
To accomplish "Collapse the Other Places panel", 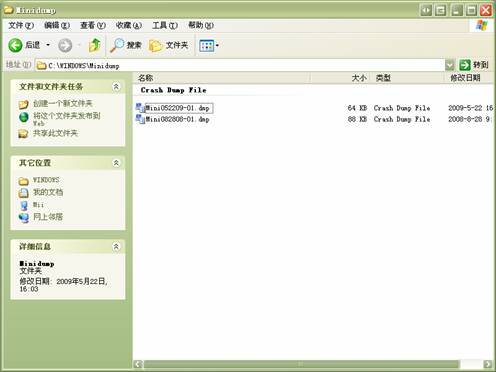I will (x=116, y=163).
